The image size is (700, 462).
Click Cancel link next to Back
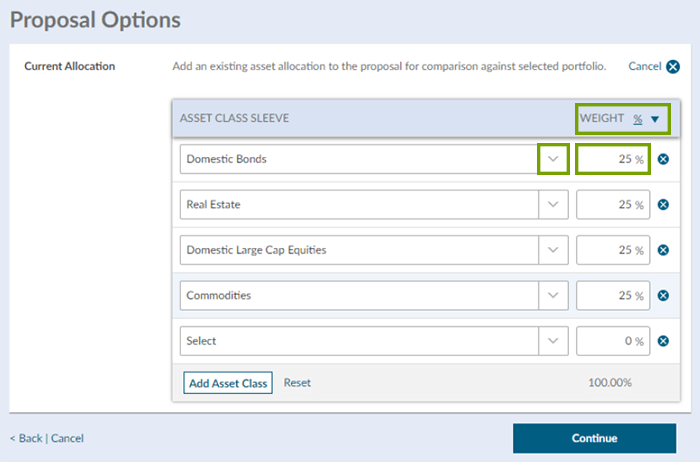(67, 438)
